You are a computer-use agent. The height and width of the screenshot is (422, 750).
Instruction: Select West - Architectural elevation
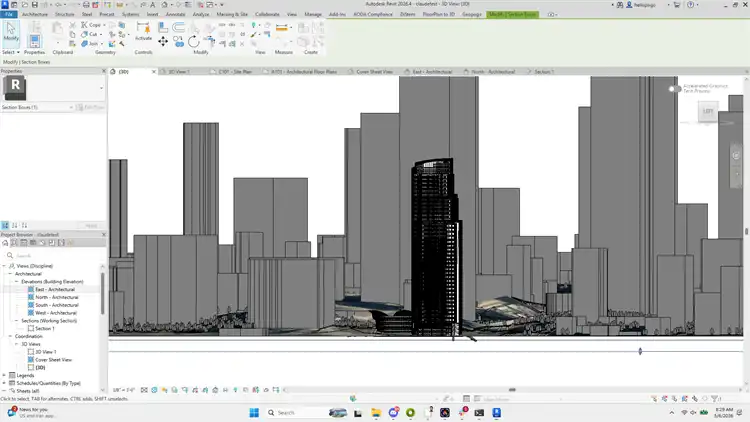tap(56, 313)
